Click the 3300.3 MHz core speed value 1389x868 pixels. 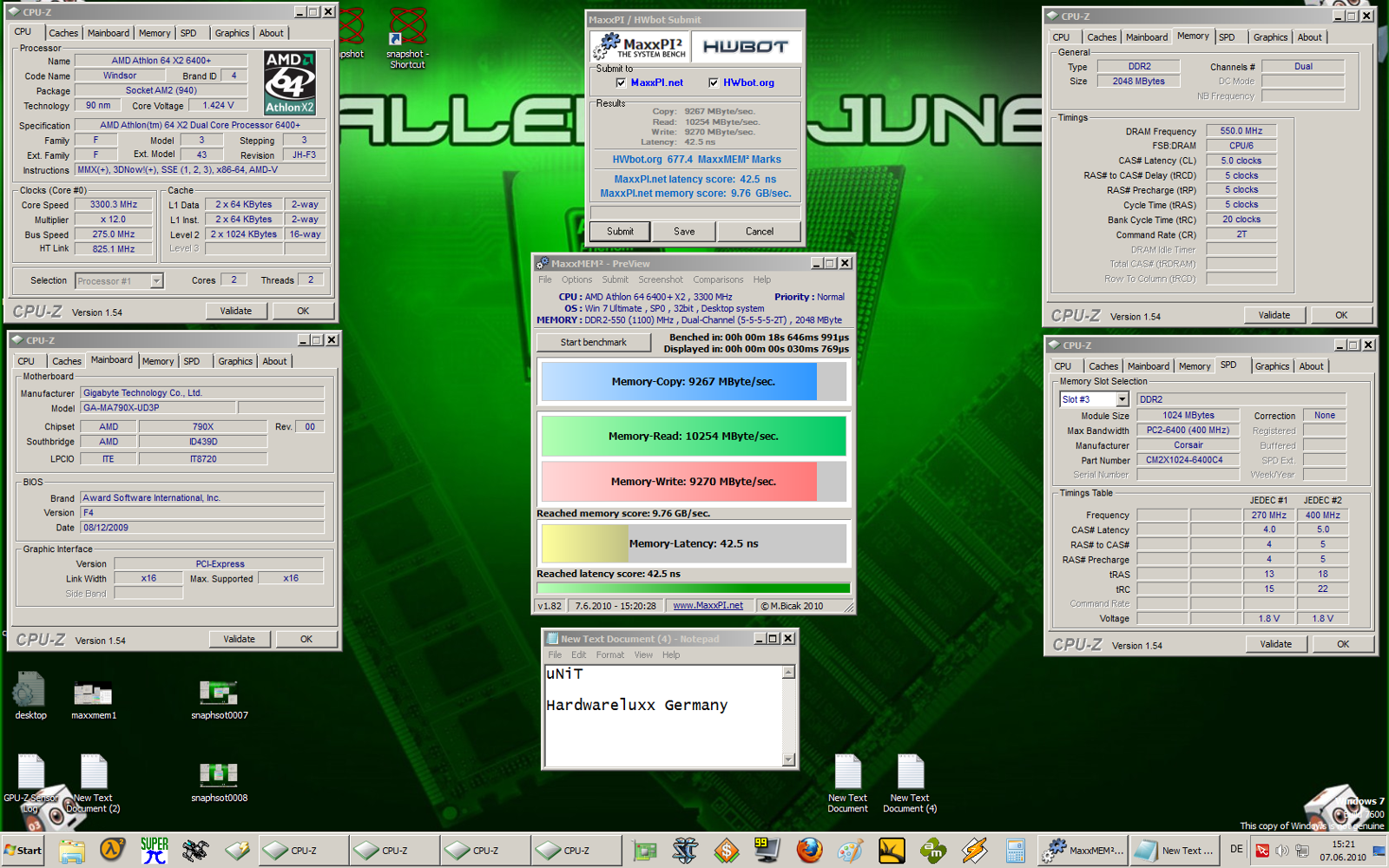click(114, 205)
